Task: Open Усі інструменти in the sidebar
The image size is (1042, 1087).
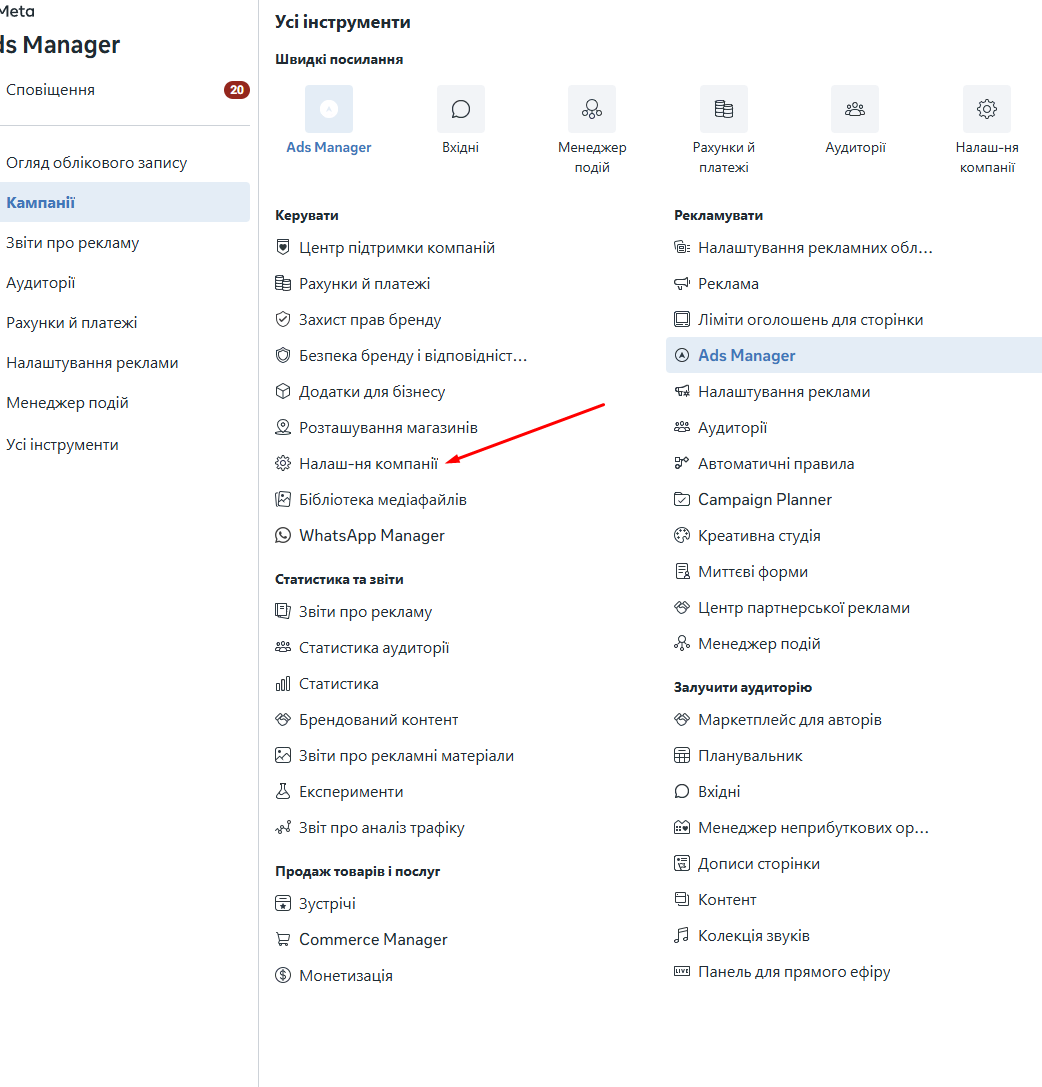Action: [62, 444]
